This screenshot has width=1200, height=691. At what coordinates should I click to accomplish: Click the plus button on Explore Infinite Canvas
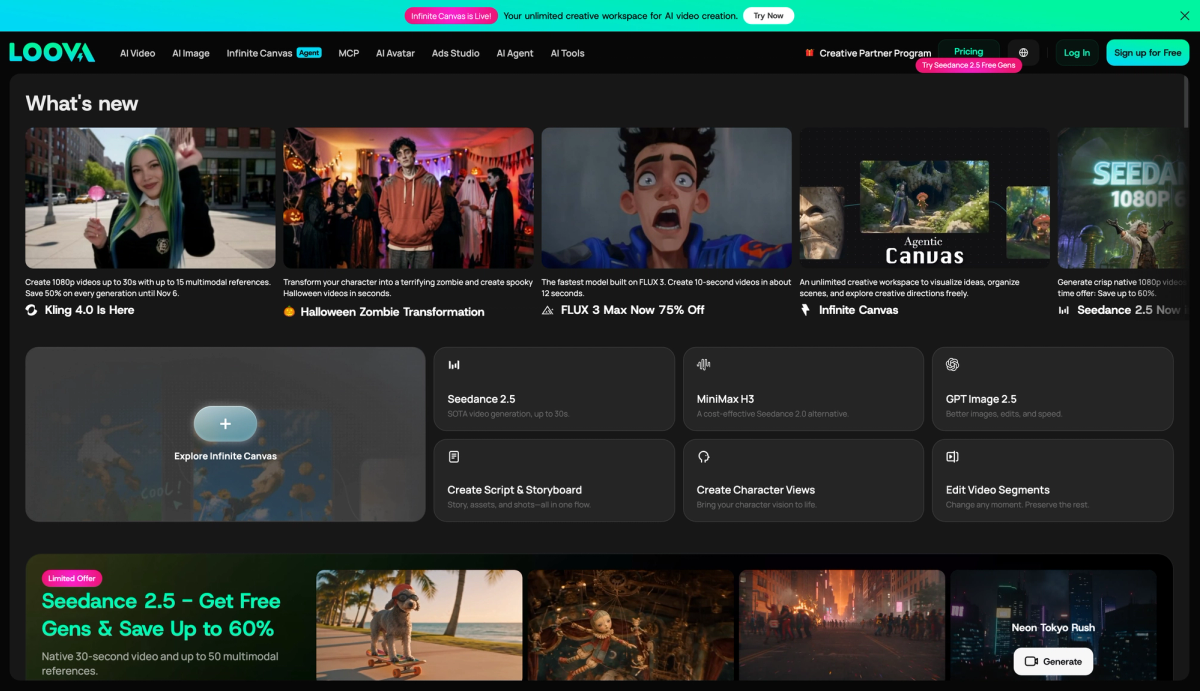(x=225, y=424)
